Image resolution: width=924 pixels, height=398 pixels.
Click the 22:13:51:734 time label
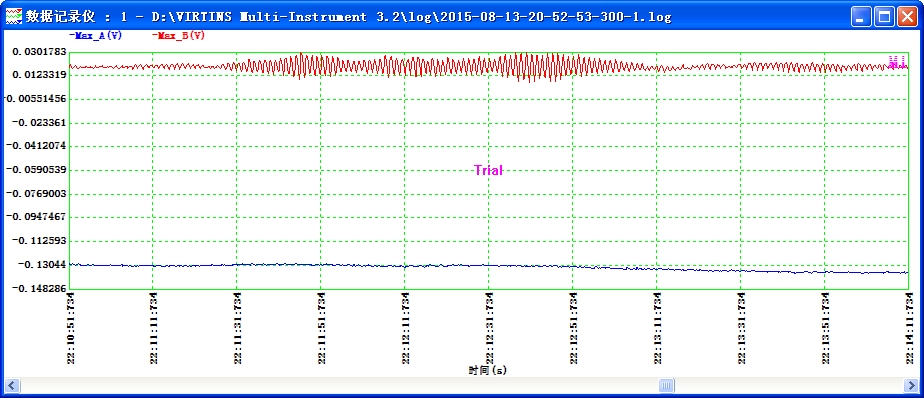(825, 327)
